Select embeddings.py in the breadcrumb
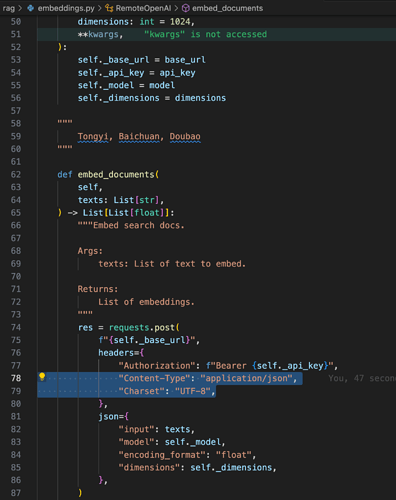This screenshot has height=500, width=396. pos(66,8)
